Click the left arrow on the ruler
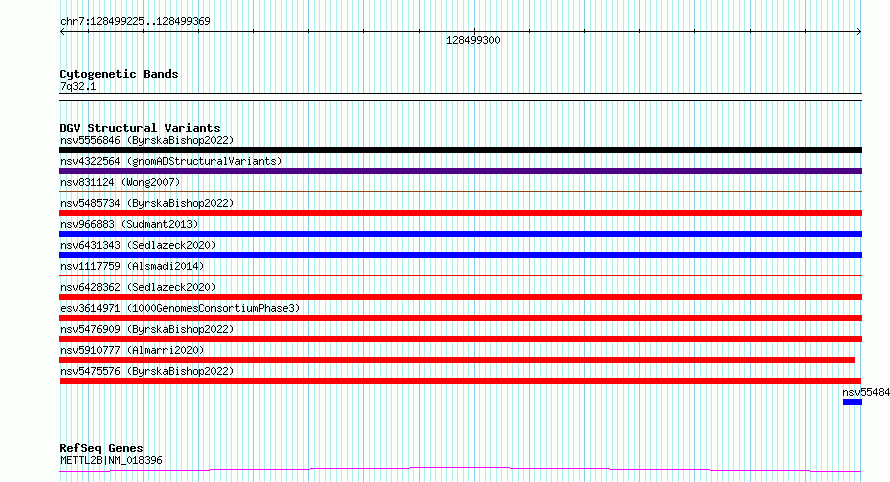Image resolution: width=890 pixels, height=482 pixels. click(x=62, y=32)
